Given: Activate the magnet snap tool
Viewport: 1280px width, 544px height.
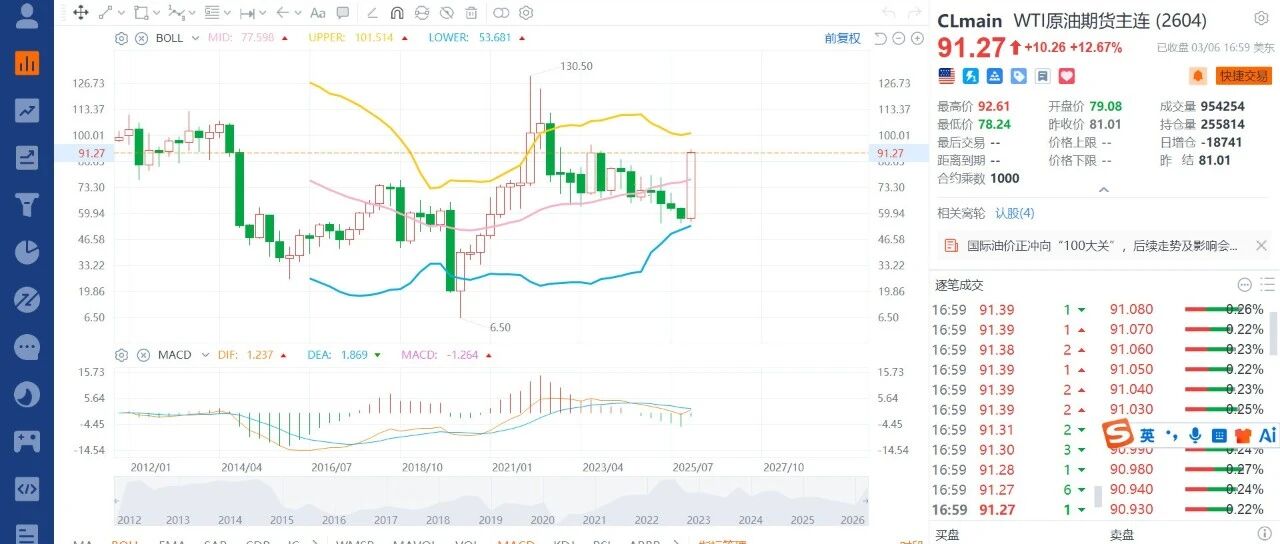Looking at the screenshot, I should click(396, 14).
